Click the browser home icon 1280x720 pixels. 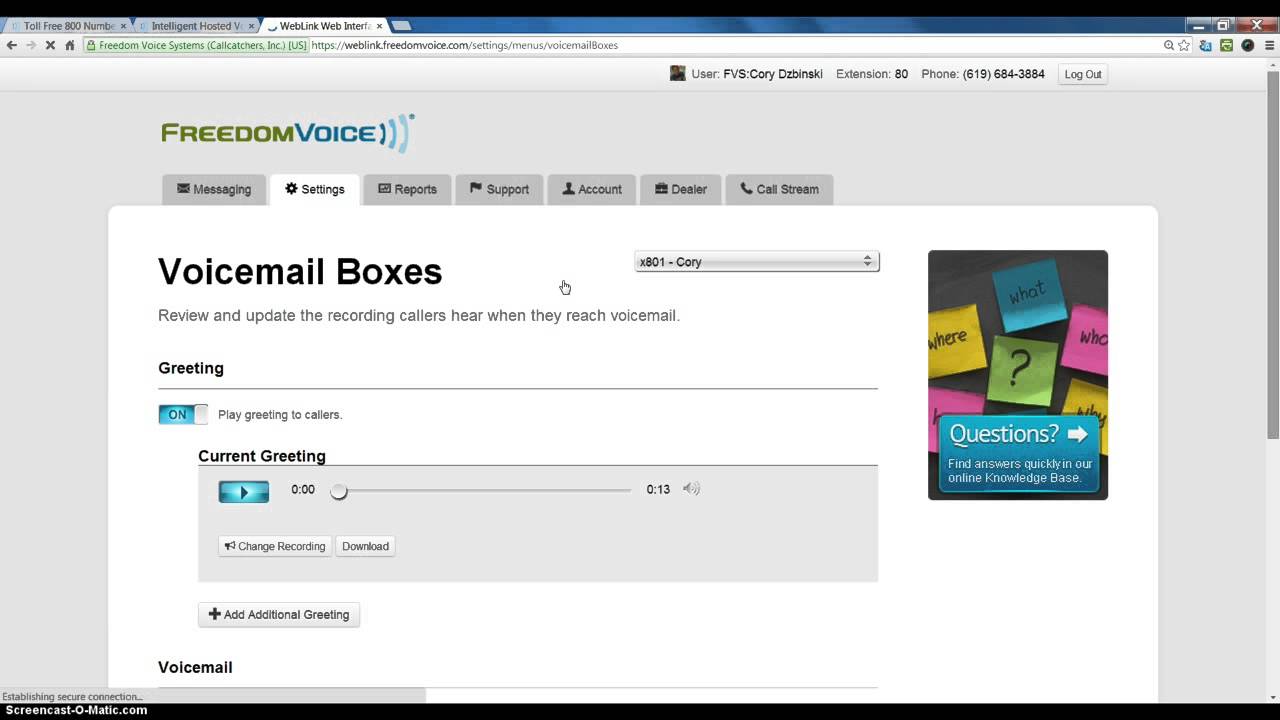70,45
